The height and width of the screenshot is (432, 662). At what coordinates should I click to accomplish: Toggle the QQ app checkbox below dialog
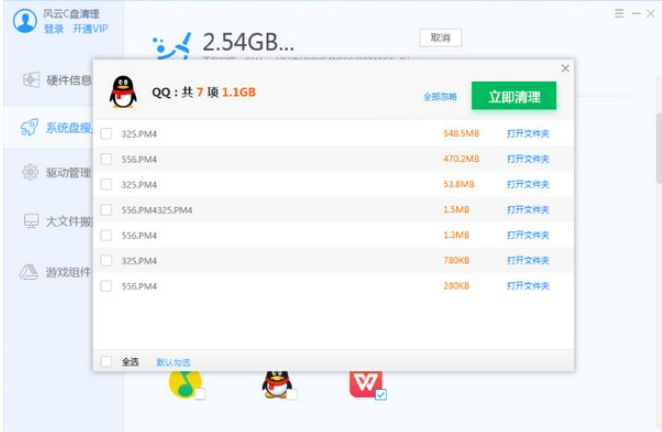(x=292, y=394)
